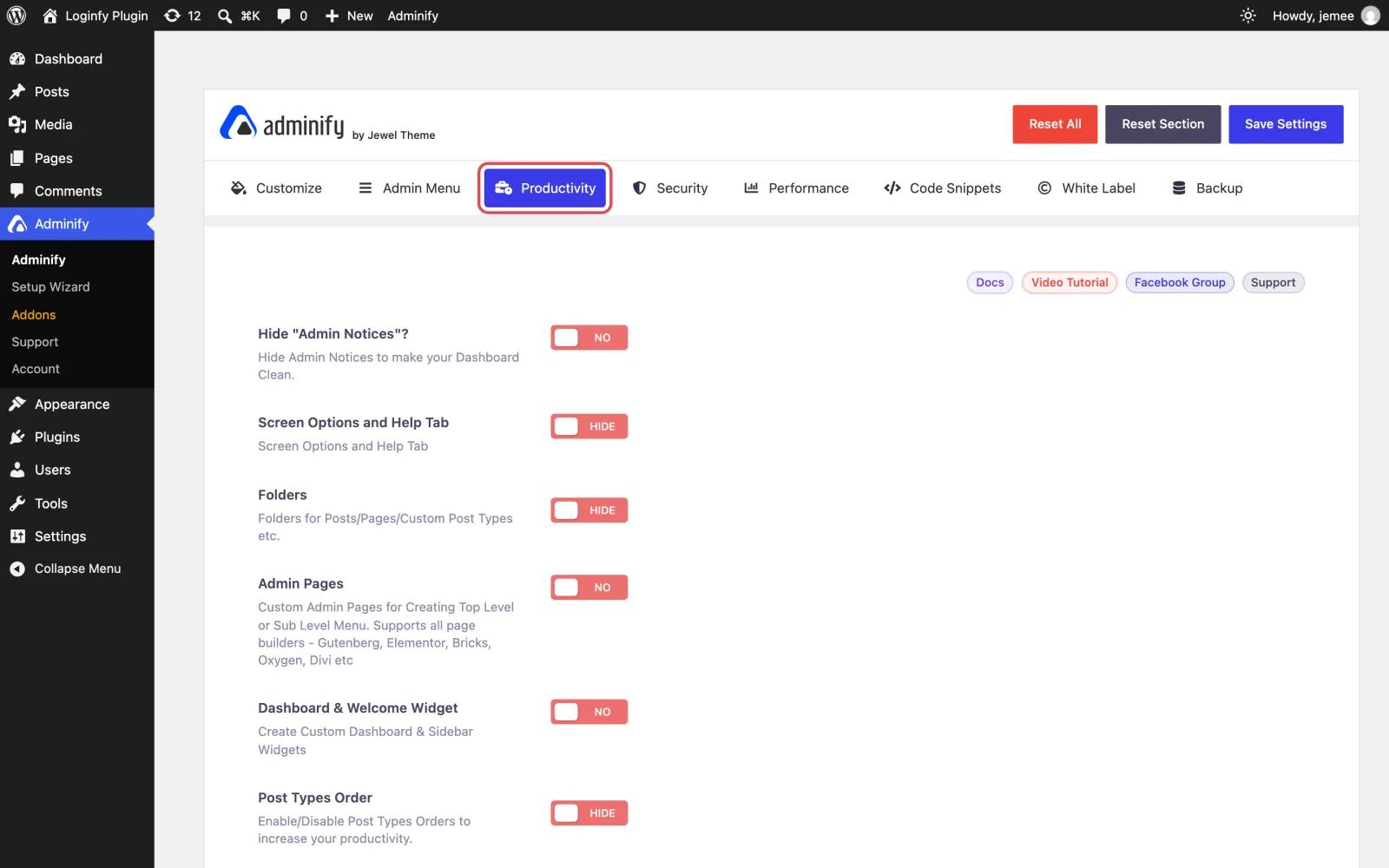Open the comments bubble in admin bar

pyautogui.click(x=284, y=16)
